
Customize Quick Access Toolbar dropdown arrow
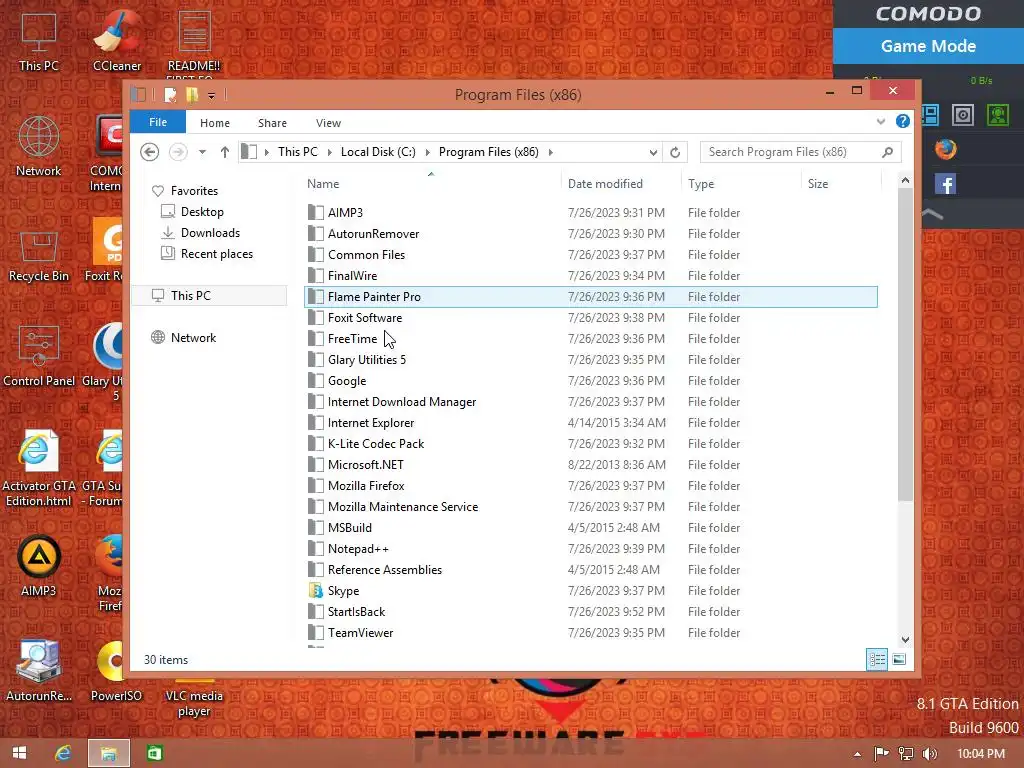[x=211, y=96]
